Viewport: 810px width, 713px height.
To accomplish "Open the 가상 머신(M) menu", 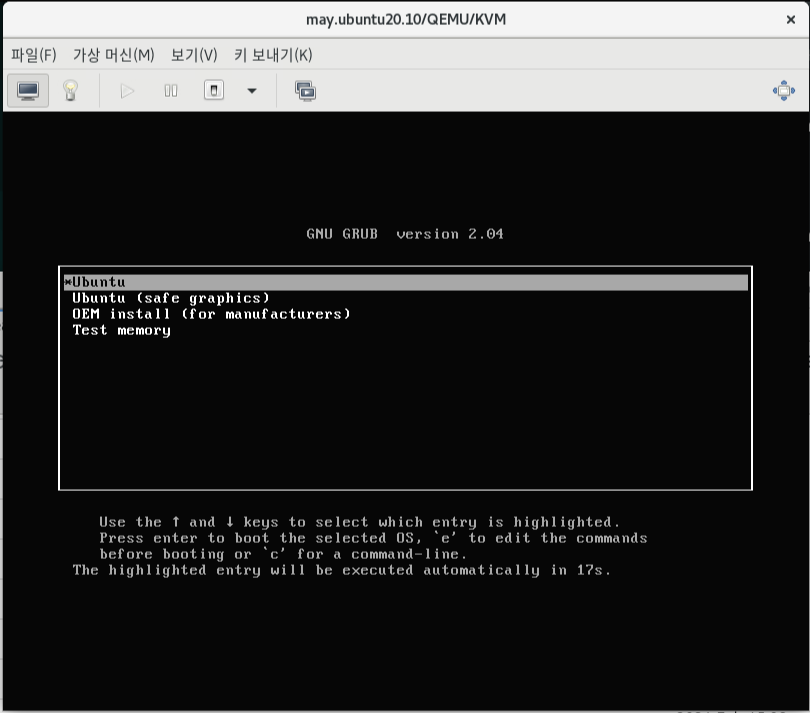I will tap(114, 55).
